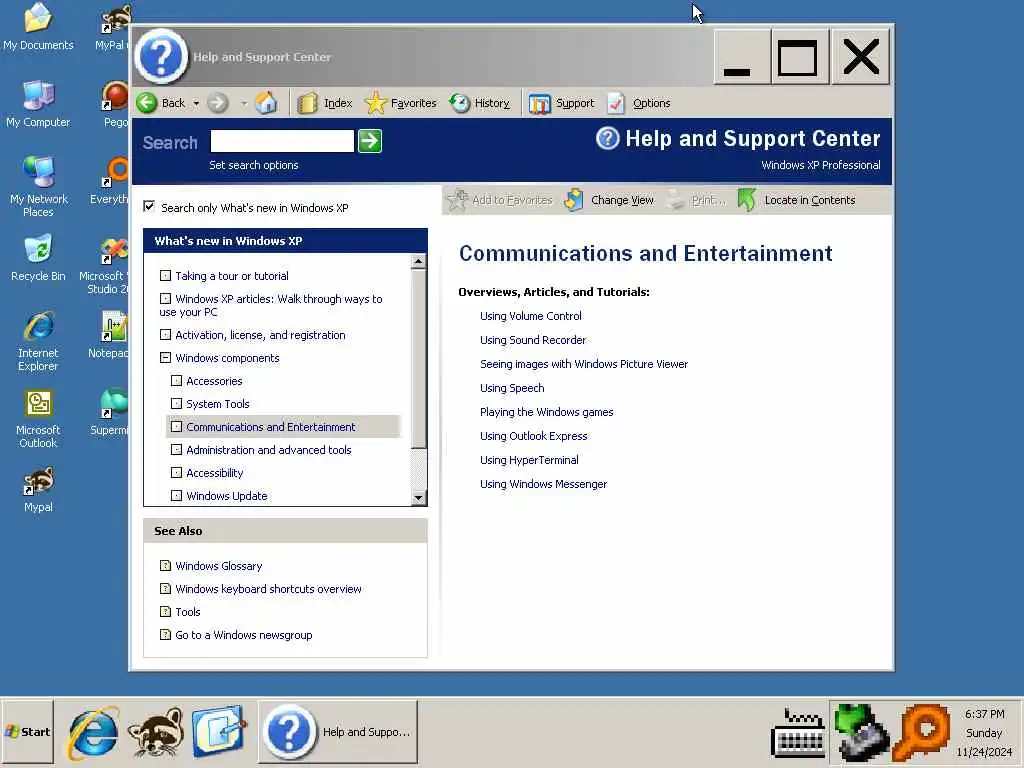Toggle Search only What's new checkbox
Viewport: 1024px width, 768px height.
click(149, 206)
